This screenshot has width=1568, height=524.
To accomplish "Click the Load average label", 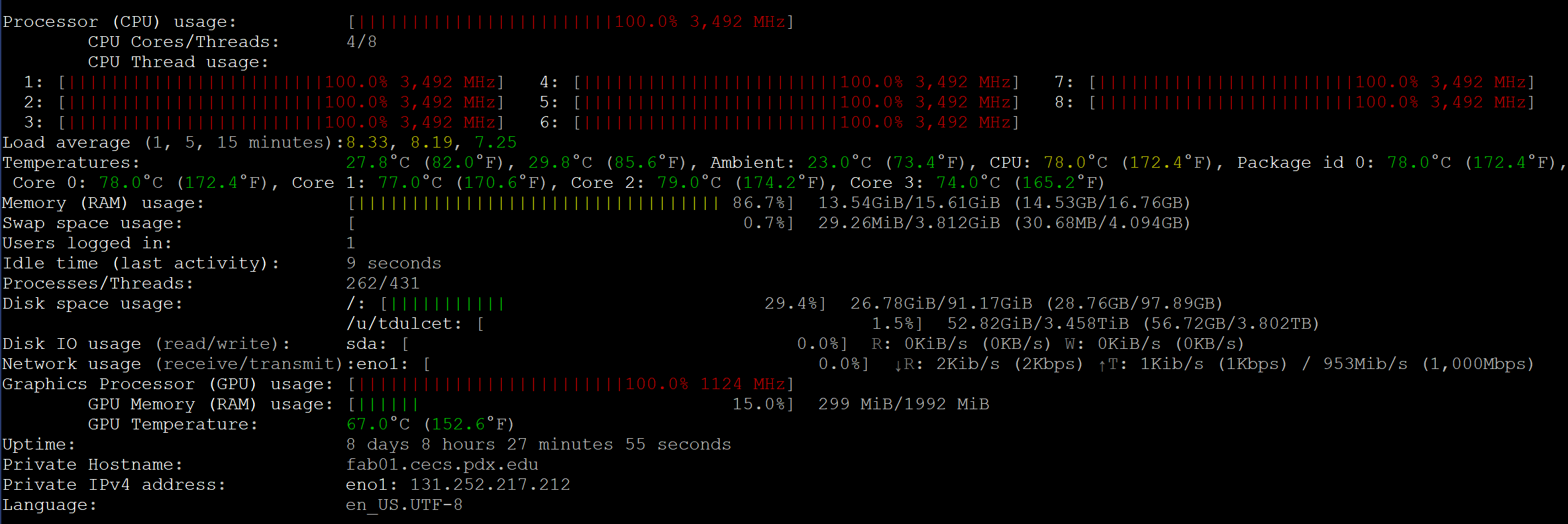I will click(x=174, y=142).
